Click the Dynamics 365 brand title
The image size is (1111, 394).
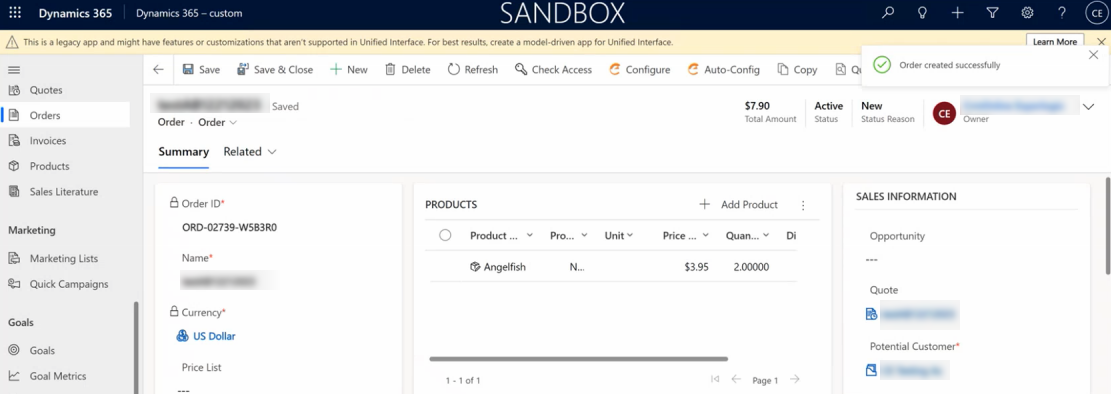click(x=75, y=13)
